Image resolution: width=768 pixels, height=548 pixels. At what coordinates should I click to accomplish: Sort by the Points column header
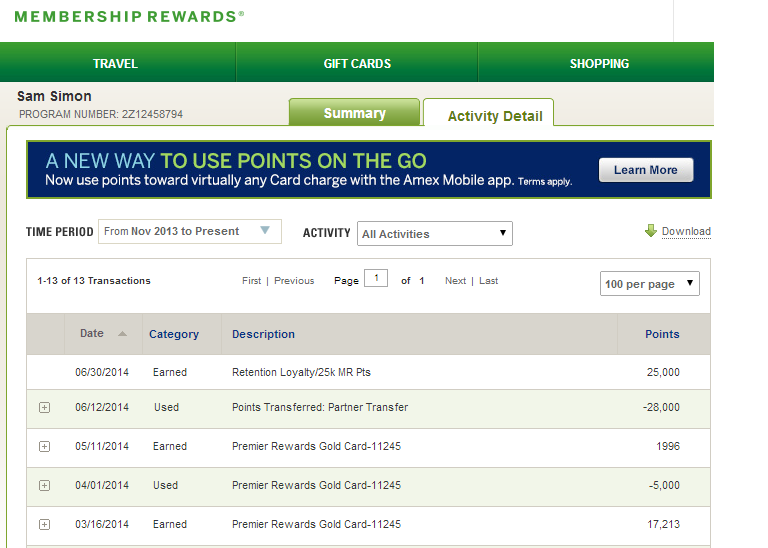coord(662,334)
